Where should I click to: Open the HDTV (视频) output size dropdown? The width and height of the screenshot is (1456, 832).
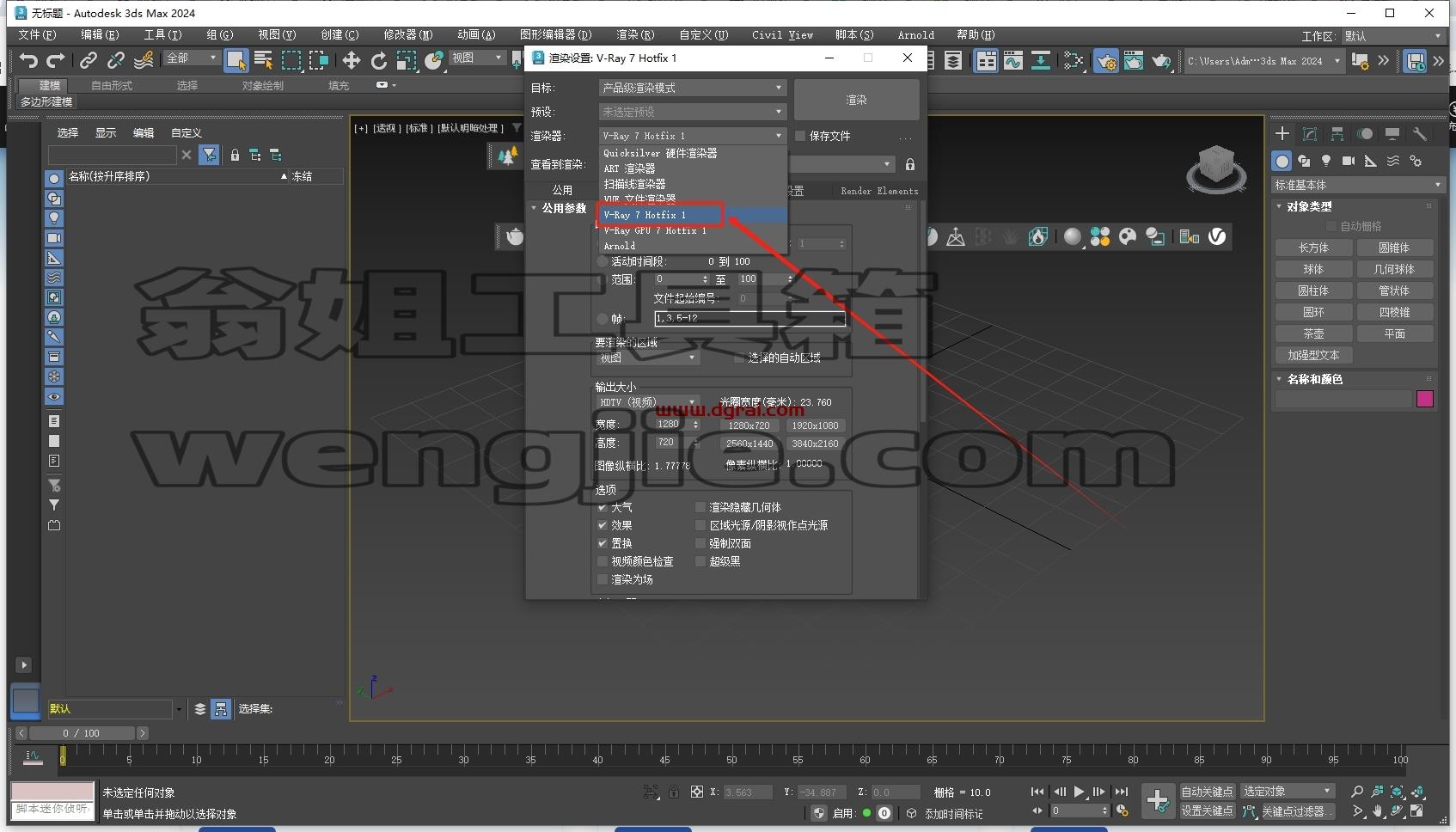click(647, 402)
